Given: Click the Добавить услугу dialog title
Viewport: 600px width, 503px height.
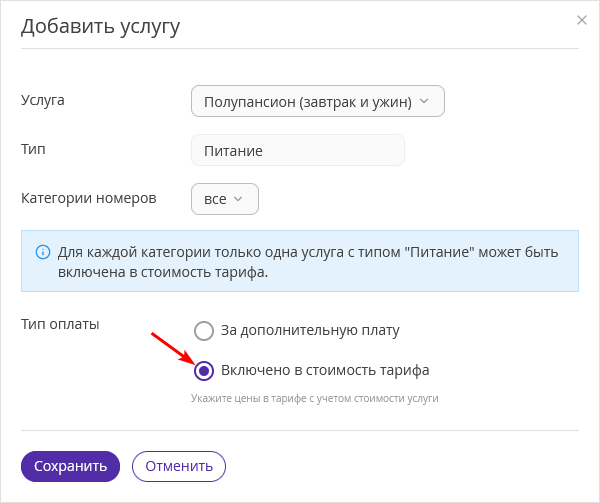Looking at the screenshot, I should click(x=100, y=27).
